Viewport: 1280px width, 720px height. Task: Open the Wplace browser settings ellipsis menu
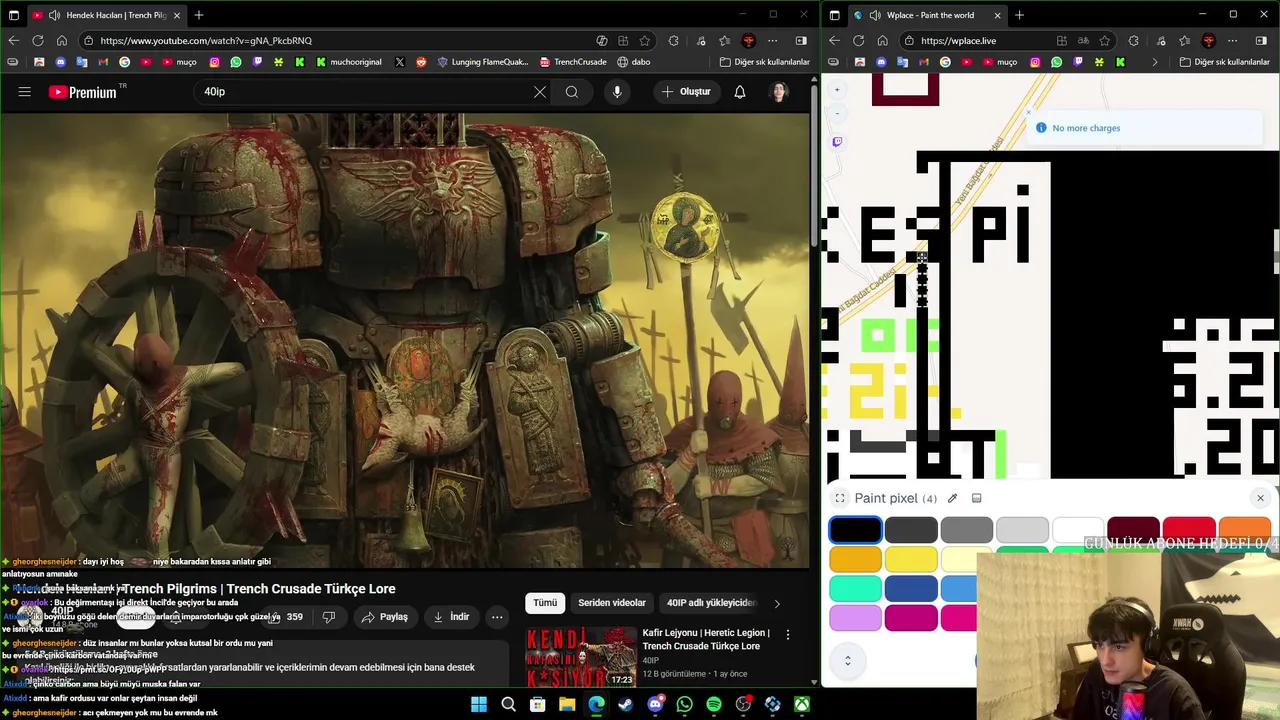click(x=1233, y=41)
